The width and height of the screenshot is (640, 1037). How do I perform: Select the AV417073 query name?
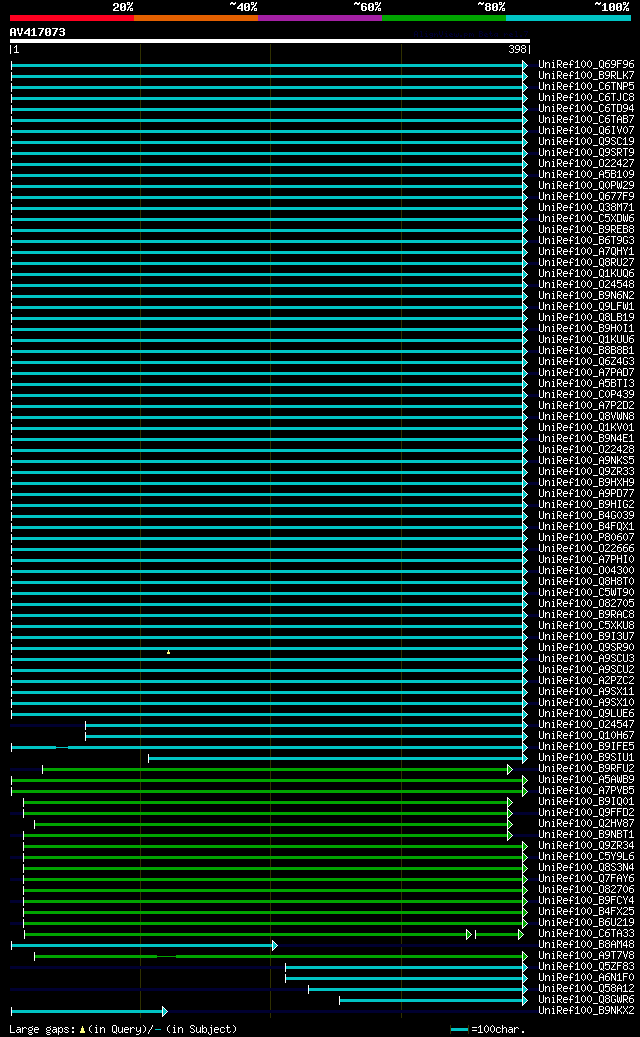coord(38,32)
